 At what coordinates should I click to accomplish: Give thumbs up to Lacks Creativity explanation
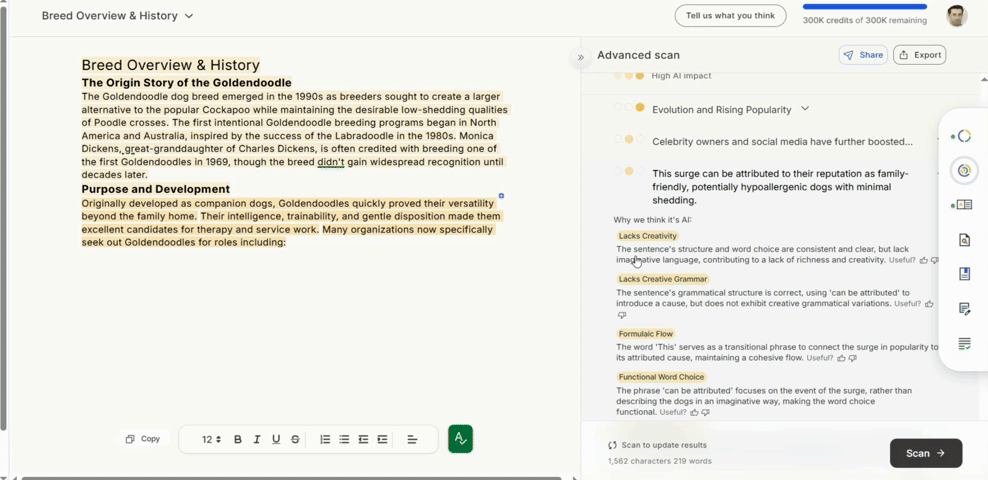924,260
